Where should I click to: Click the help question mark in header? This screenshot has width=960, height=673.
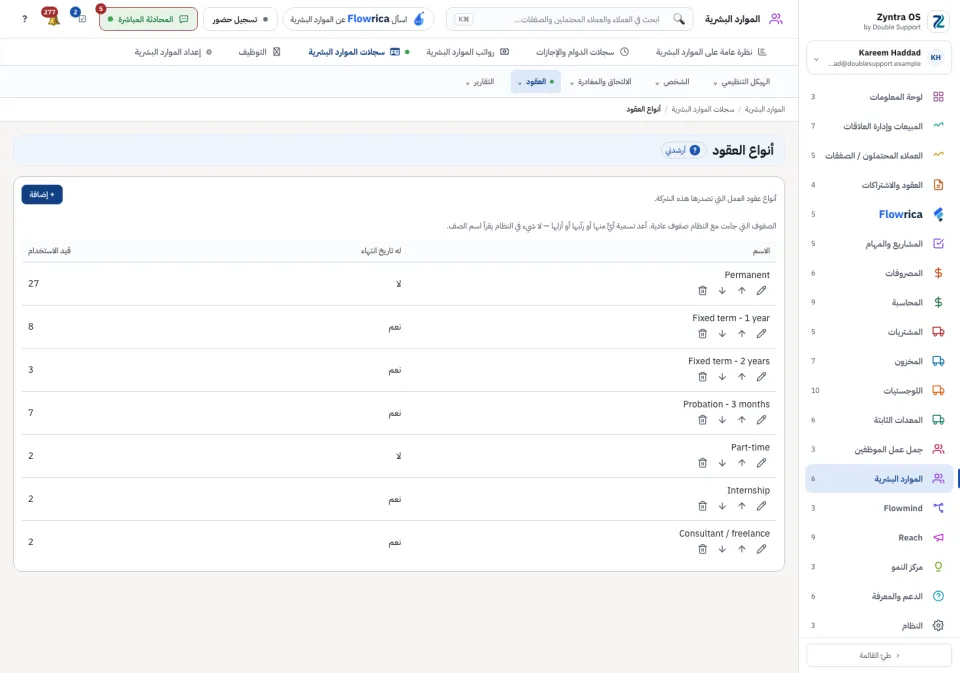pyautogui.click(x=24, y=19)
